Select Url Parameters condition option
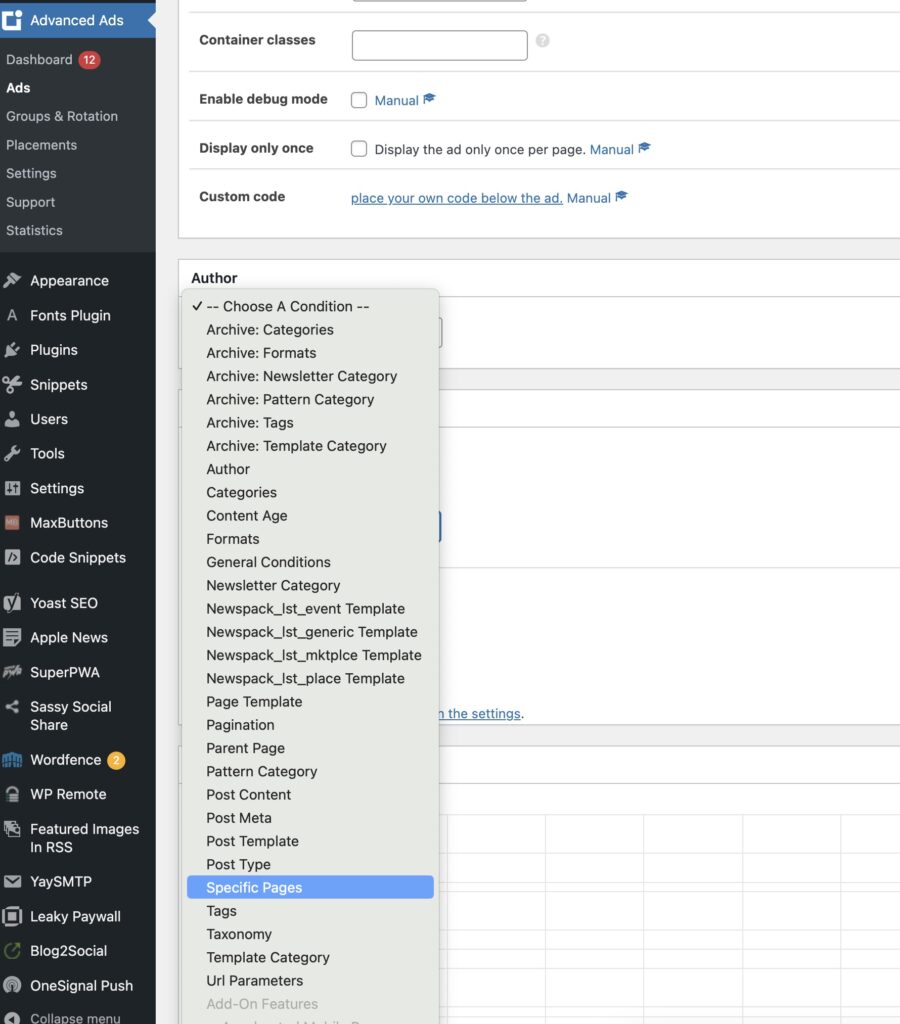The width and height of the screenshot is (900, 1024). click(254, 981)
